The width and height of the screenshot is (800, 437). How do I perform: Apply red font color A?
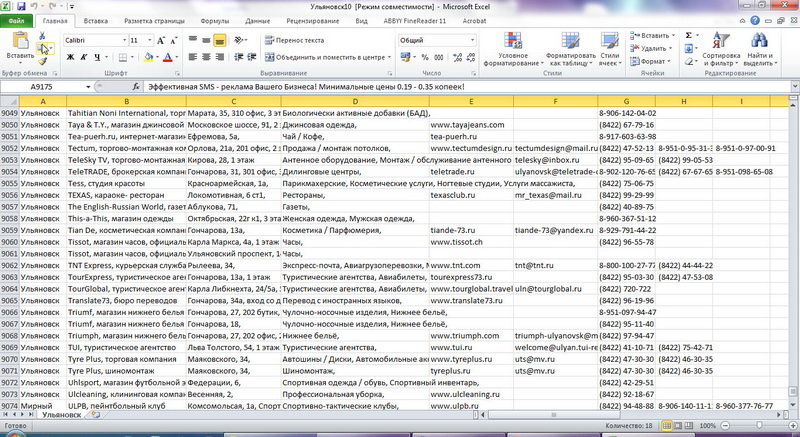(167, 57)
